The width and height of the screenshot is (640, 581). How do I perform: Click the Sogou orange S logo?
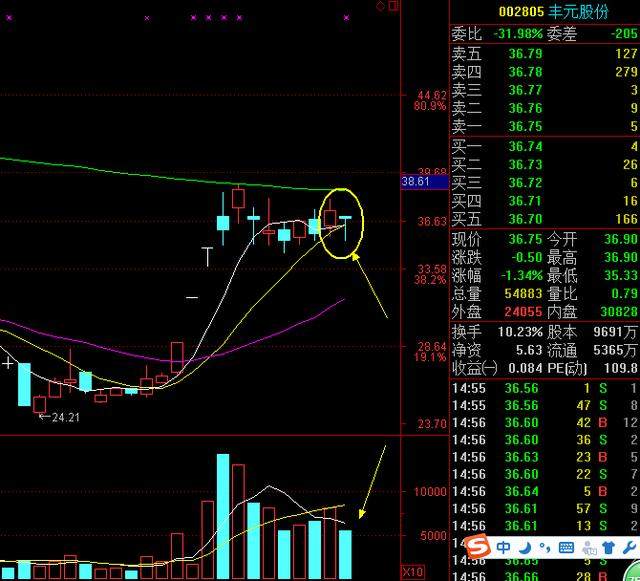(477, 546)
